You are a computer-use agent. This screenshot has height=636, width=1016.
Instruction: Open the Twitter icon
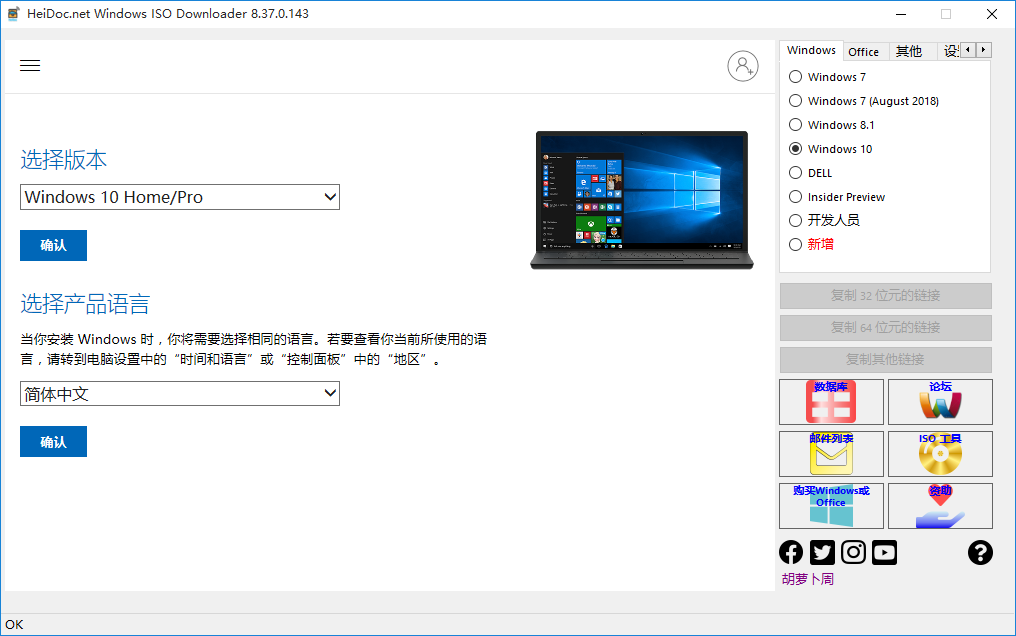coord(822,552)
